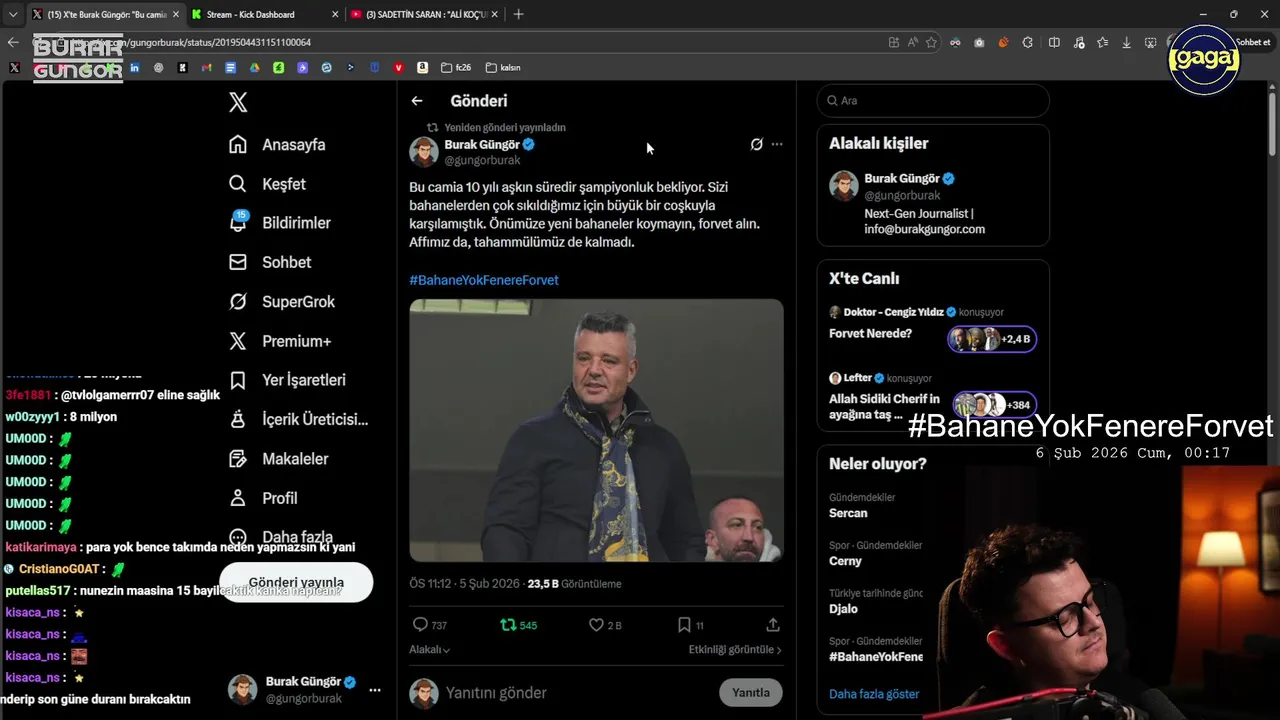Open Makaleler from the sidebar

tap(279, 459)
